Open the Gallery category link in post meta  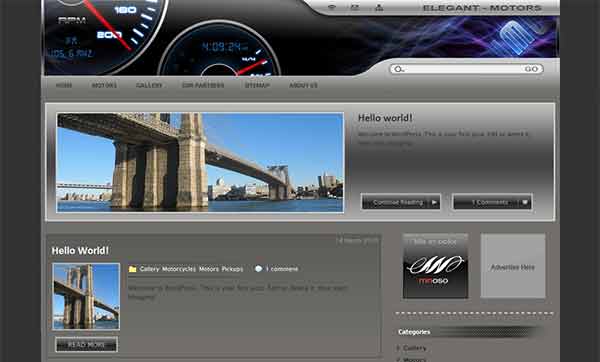coord(149,269)
